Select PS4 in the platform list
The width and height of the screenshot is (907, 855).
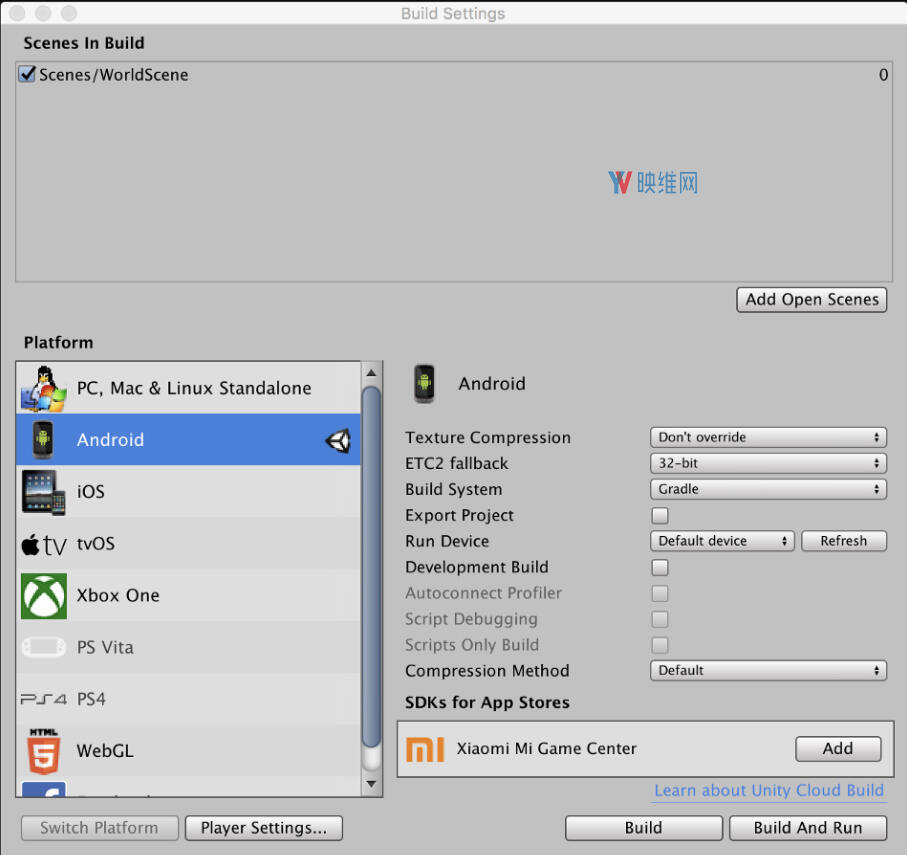[x=90, y=699]
